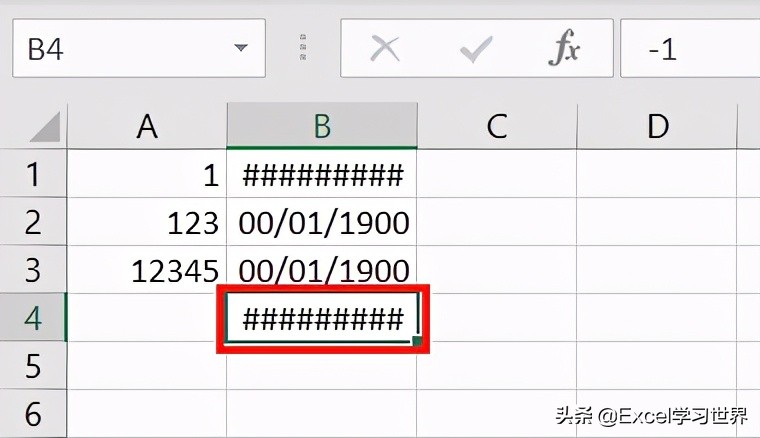This screenshot has width=760, height=438.
Task: Select the column D header
Action: click(657, 126)
